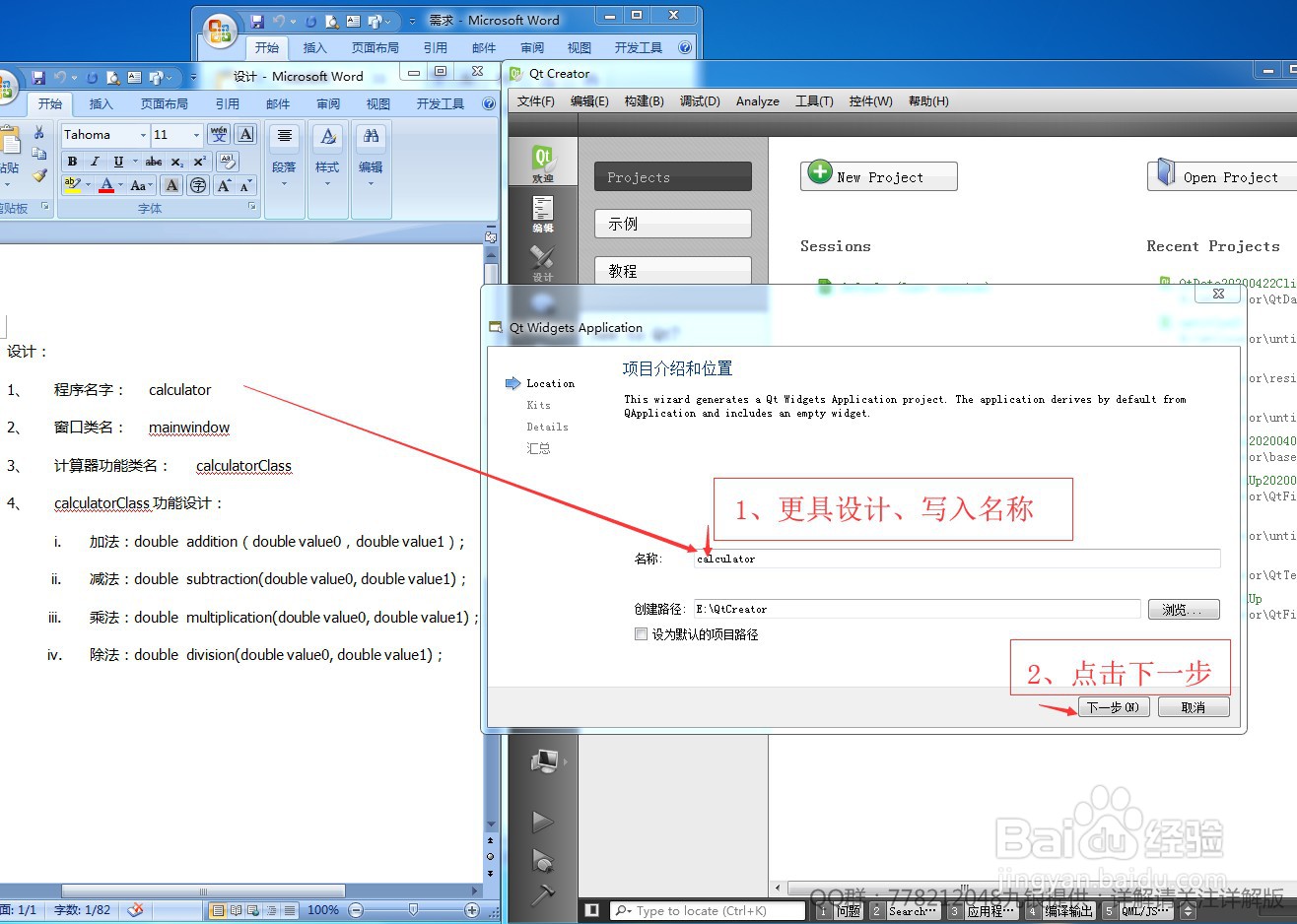Screen dimensions: 1297x924
Task: Apply Character Shading in Word font group
Action: coord(171,185)
